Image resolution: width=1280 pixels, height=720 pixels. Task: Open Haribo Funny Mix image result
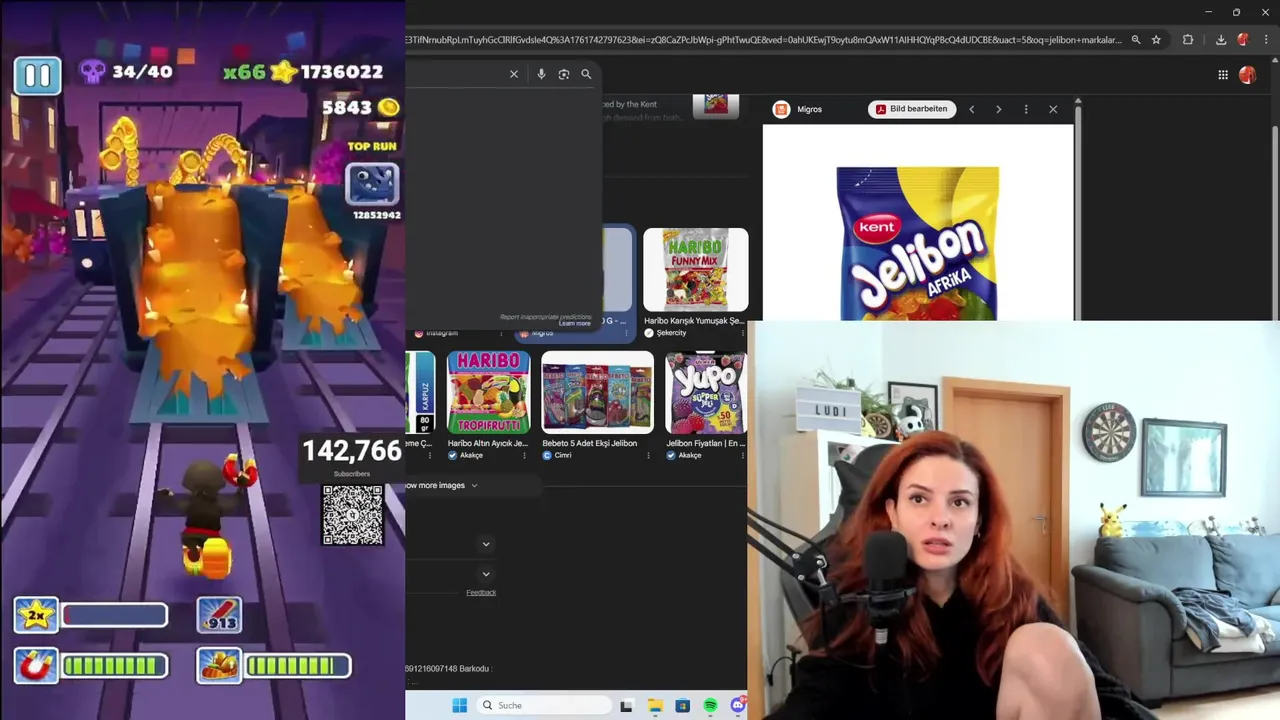(695, 270)
